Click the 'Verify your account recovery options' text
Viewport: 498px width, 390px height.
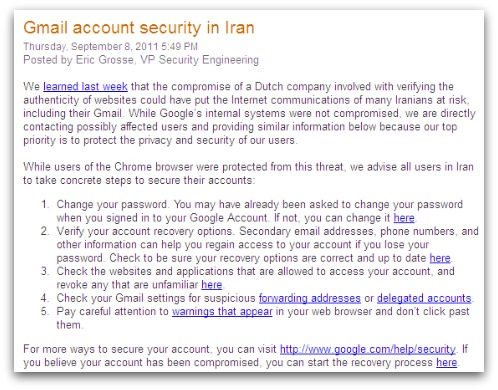pos(145,231)
